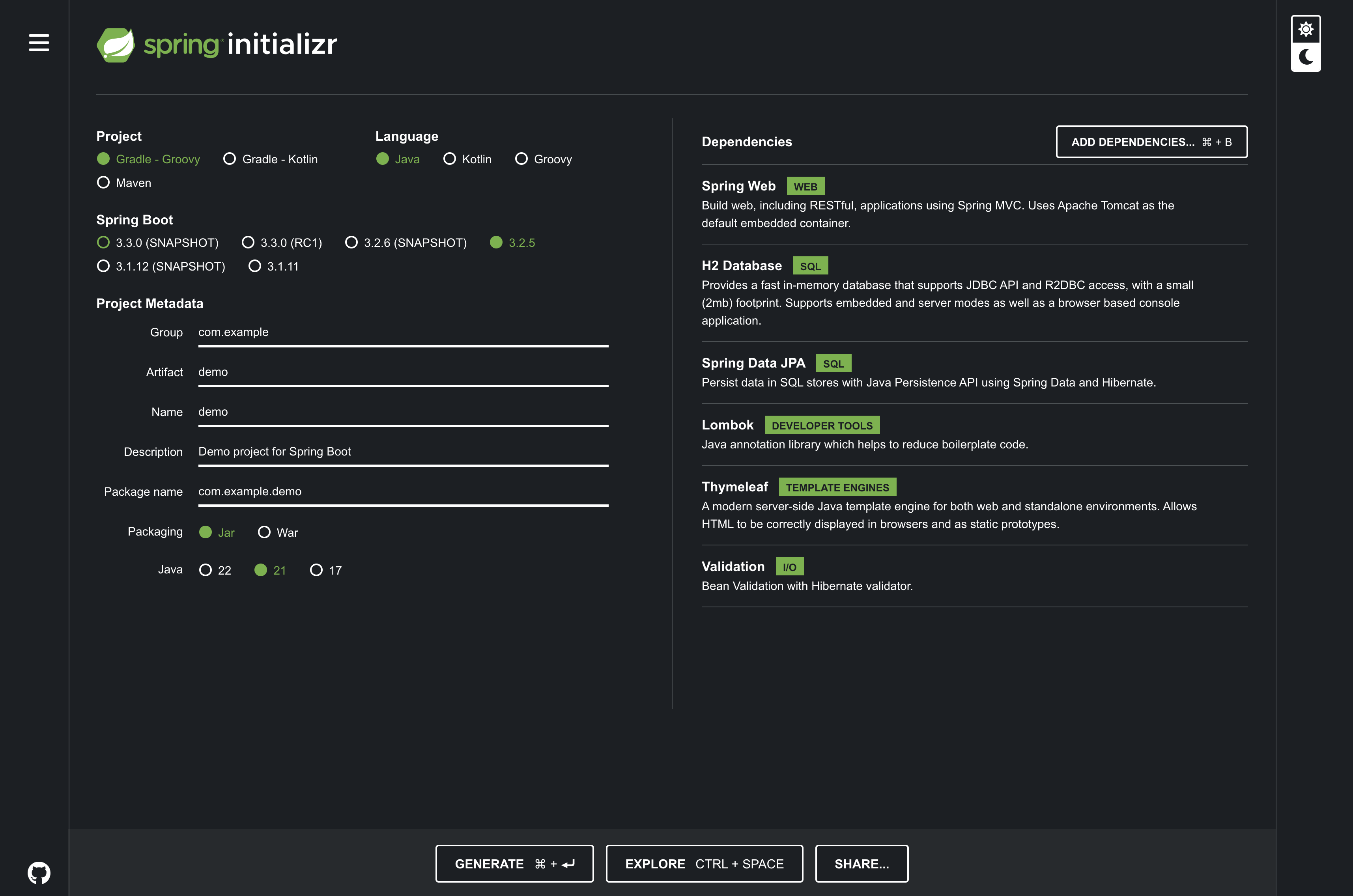Select Maven project type

[x=124, y=183]
